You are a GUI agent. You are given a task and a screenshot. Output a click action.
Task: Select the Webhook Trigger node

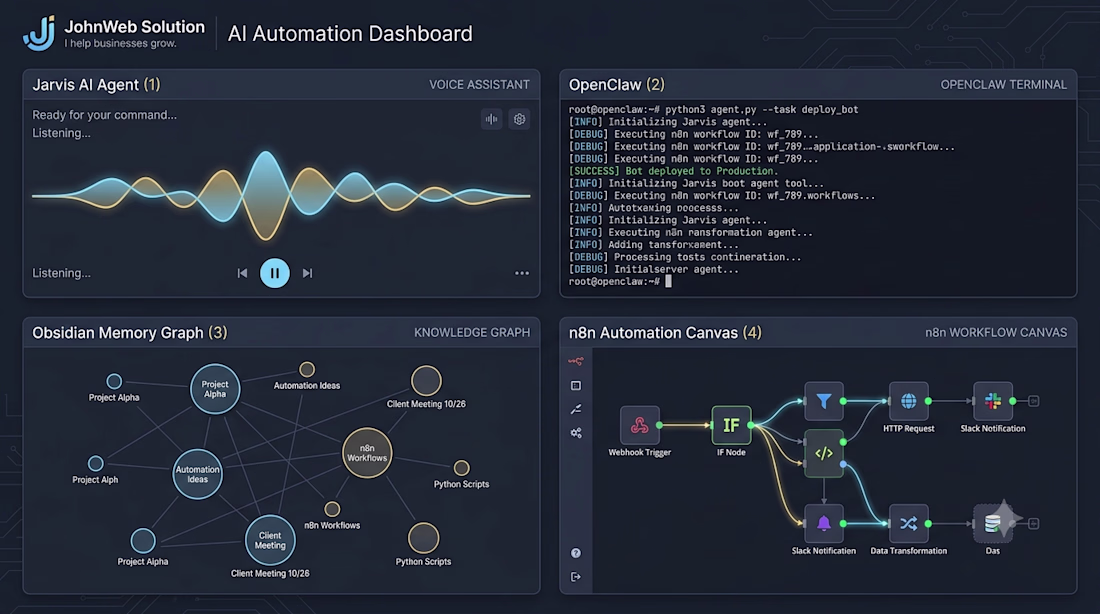pos(640,425)
